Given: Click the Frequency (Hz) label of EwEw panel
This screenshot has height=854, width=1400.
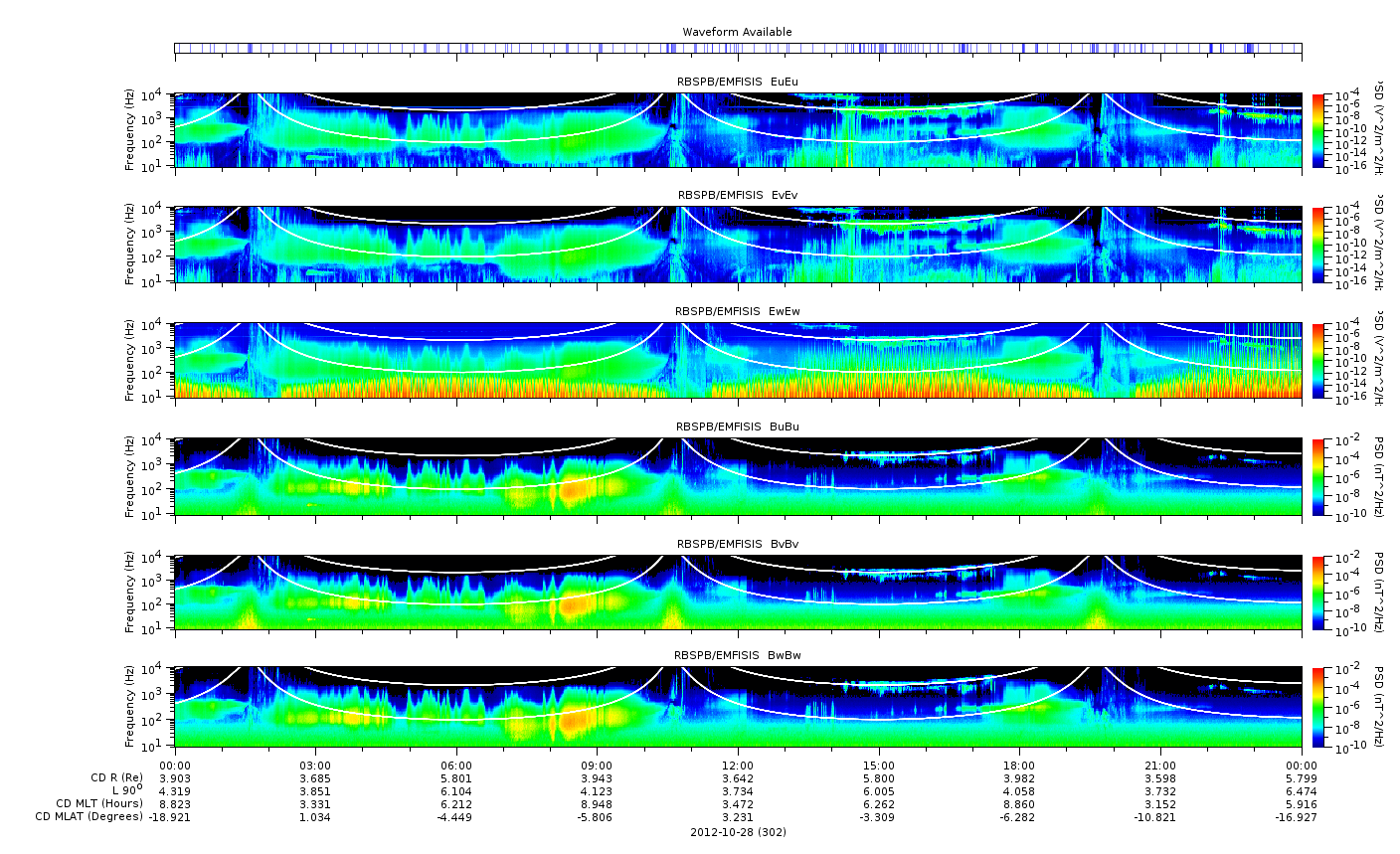Looking at the screenshot, I should click(130, 360).
